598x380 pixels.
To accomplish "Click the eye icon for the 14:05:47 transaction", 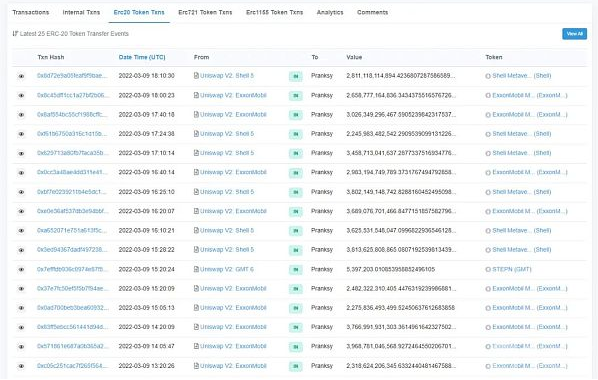I will point(21,347).
